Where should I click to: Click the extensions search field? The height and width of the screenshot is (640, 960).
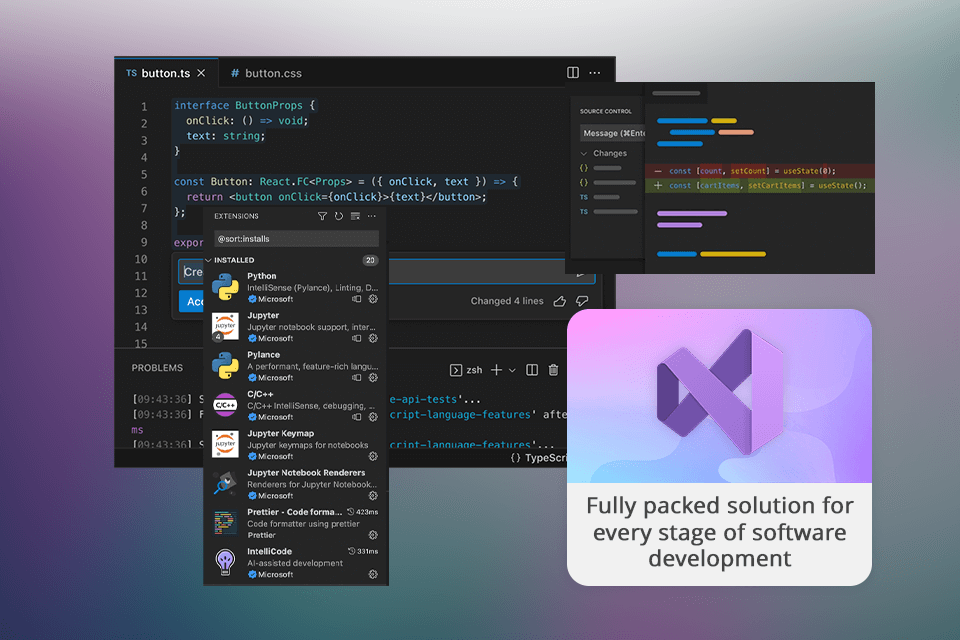(296, 239)
